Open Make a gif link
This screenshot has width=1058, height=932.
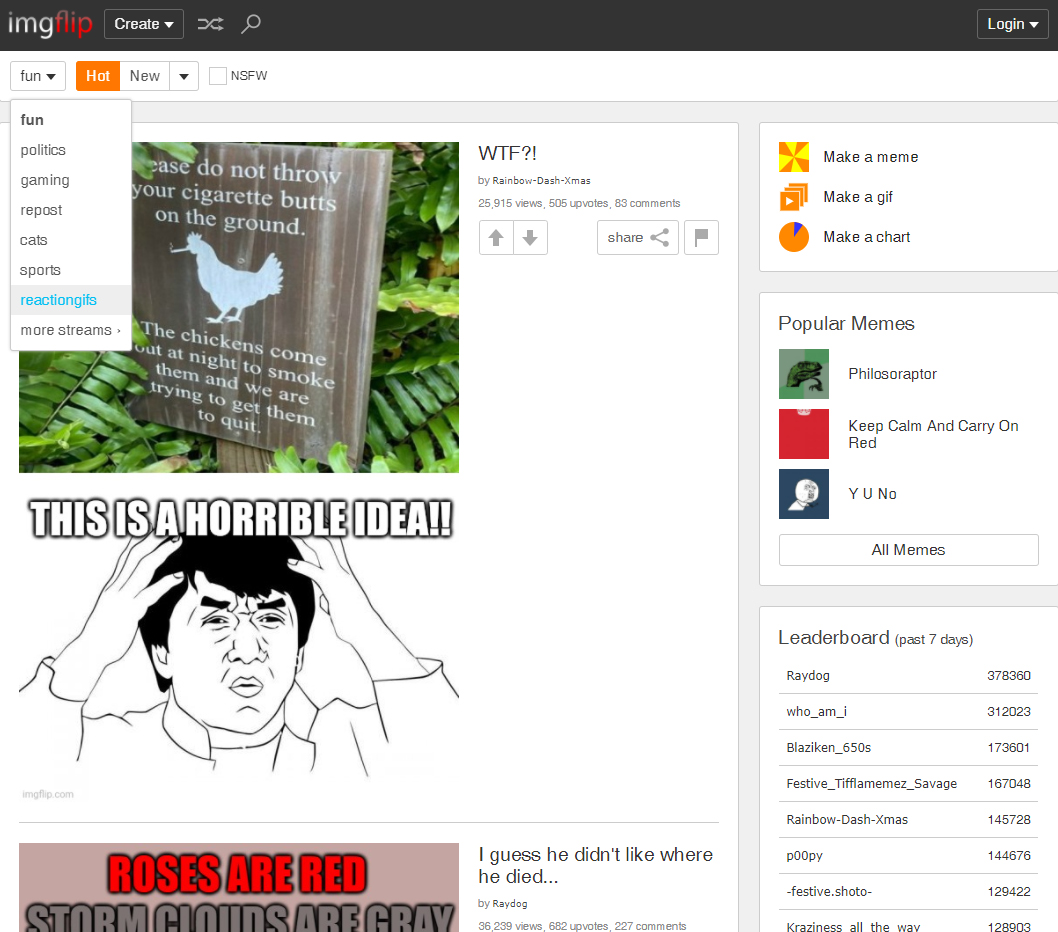point(858,197)
